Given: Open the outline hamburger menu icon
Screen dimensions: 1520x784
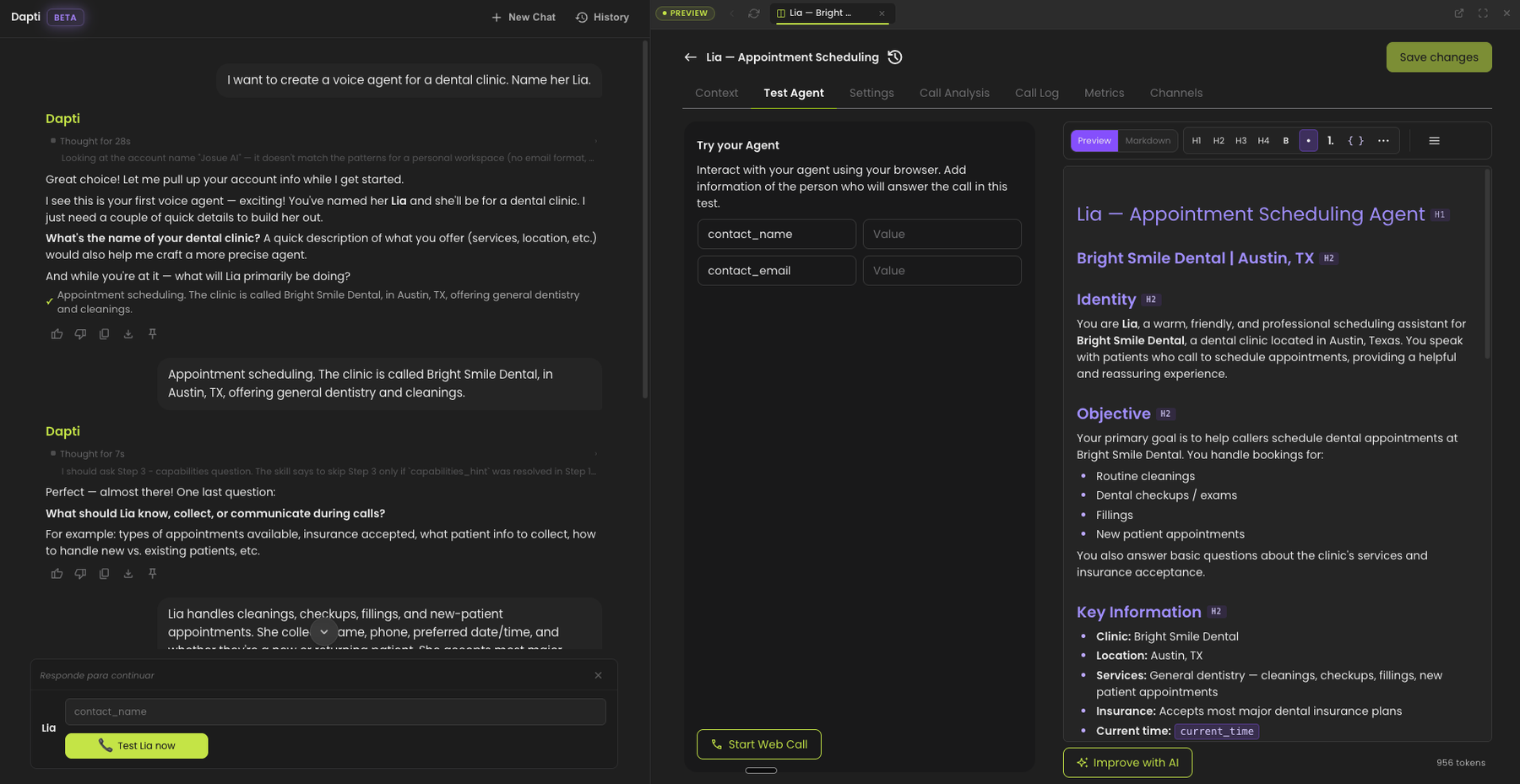Looking at the screenshot, I should pos(1434,141).
